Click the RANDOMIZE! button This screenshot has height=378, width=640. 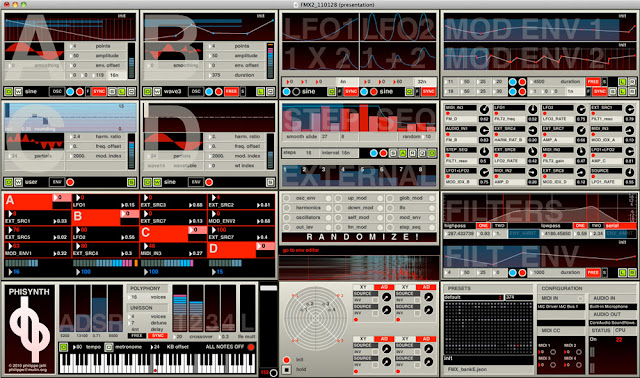click(359, 237)
